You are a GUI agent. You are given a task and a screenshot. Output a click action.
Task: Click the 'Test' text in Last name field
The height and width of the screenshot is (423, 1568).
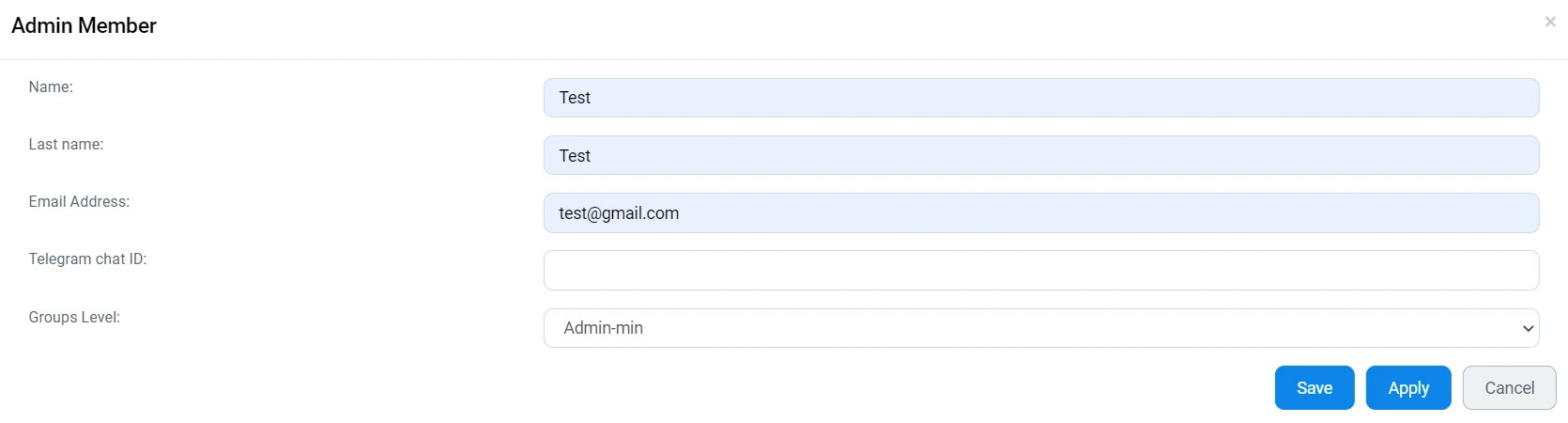pyautogui.click(x=575, y=156)
